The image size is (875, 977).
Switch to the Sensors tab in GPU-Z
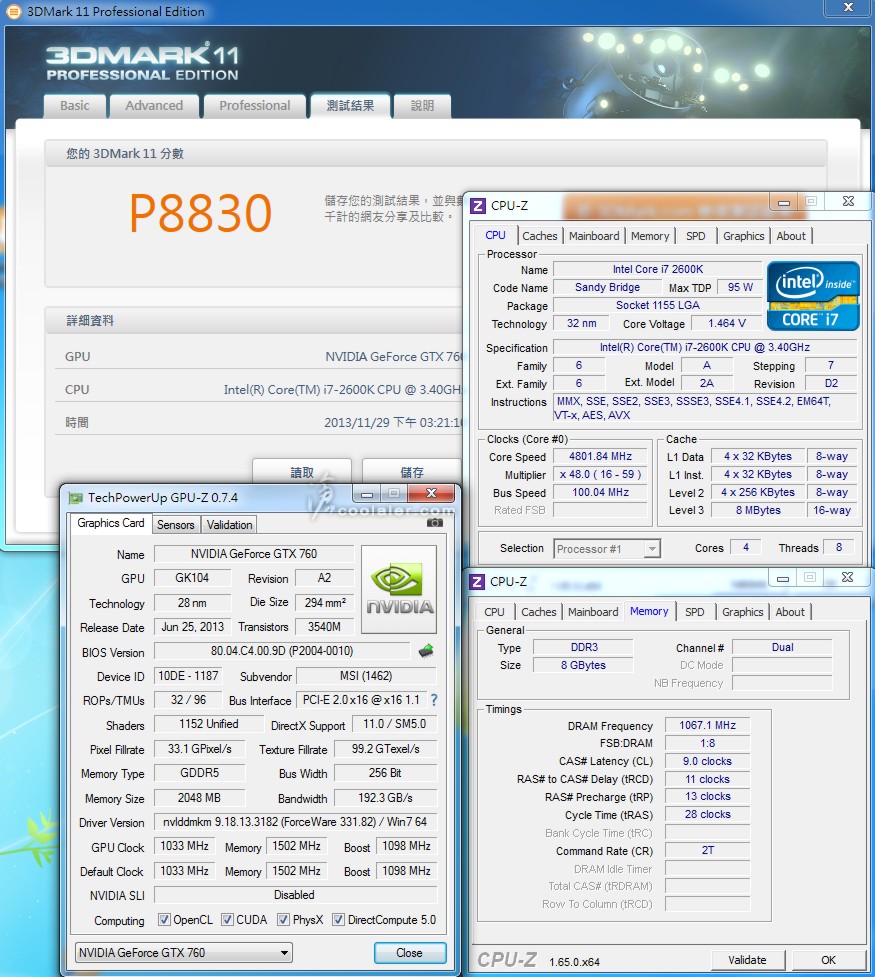click(176, 525)
